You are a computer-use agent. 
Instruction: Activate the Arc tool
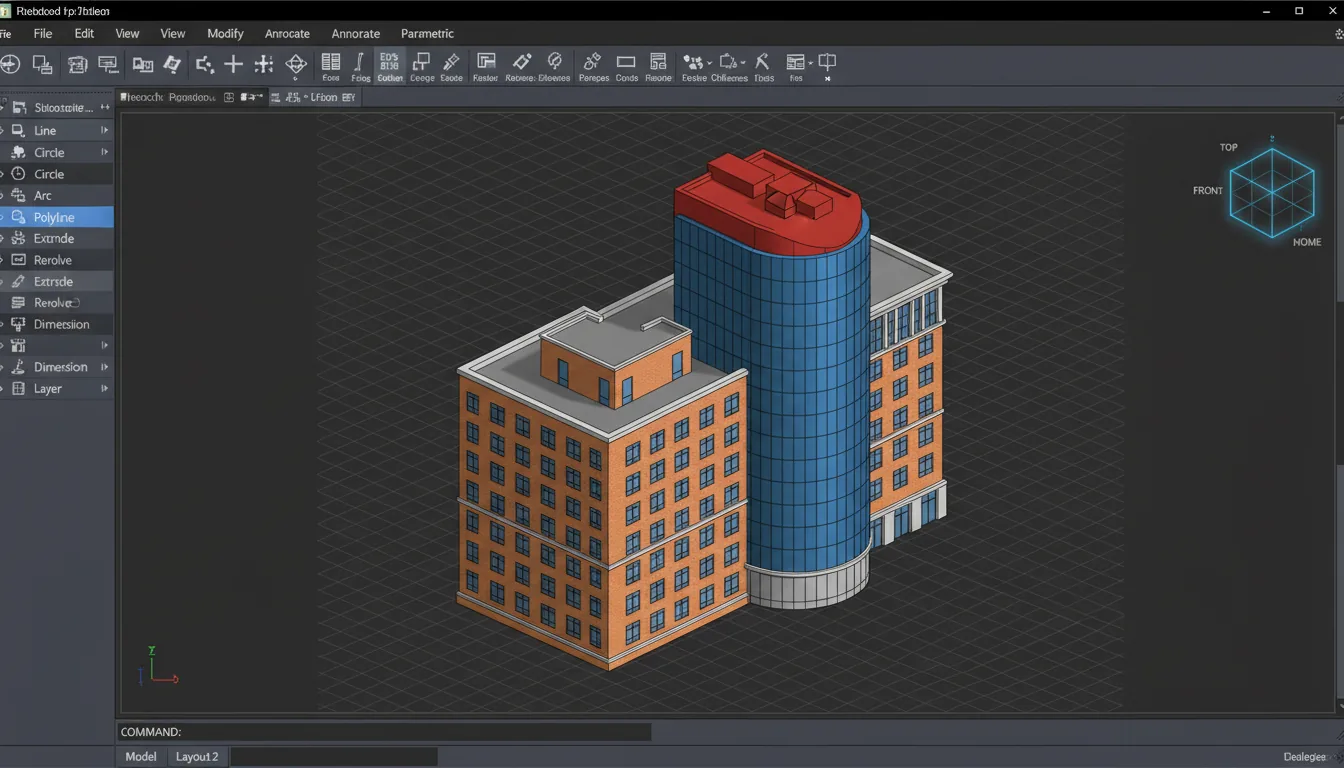(x=45, y=195)
